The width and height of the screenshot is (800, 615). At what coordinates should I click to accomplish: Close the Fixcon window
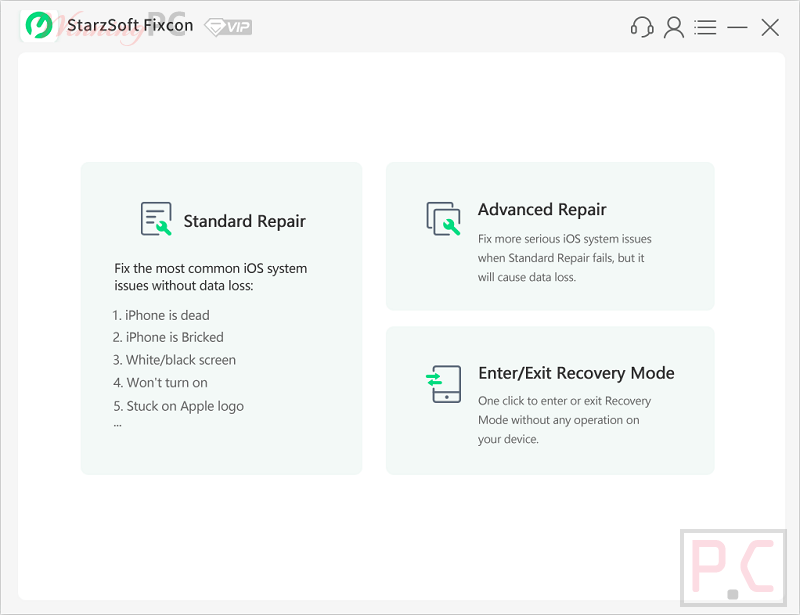(770, 27)
